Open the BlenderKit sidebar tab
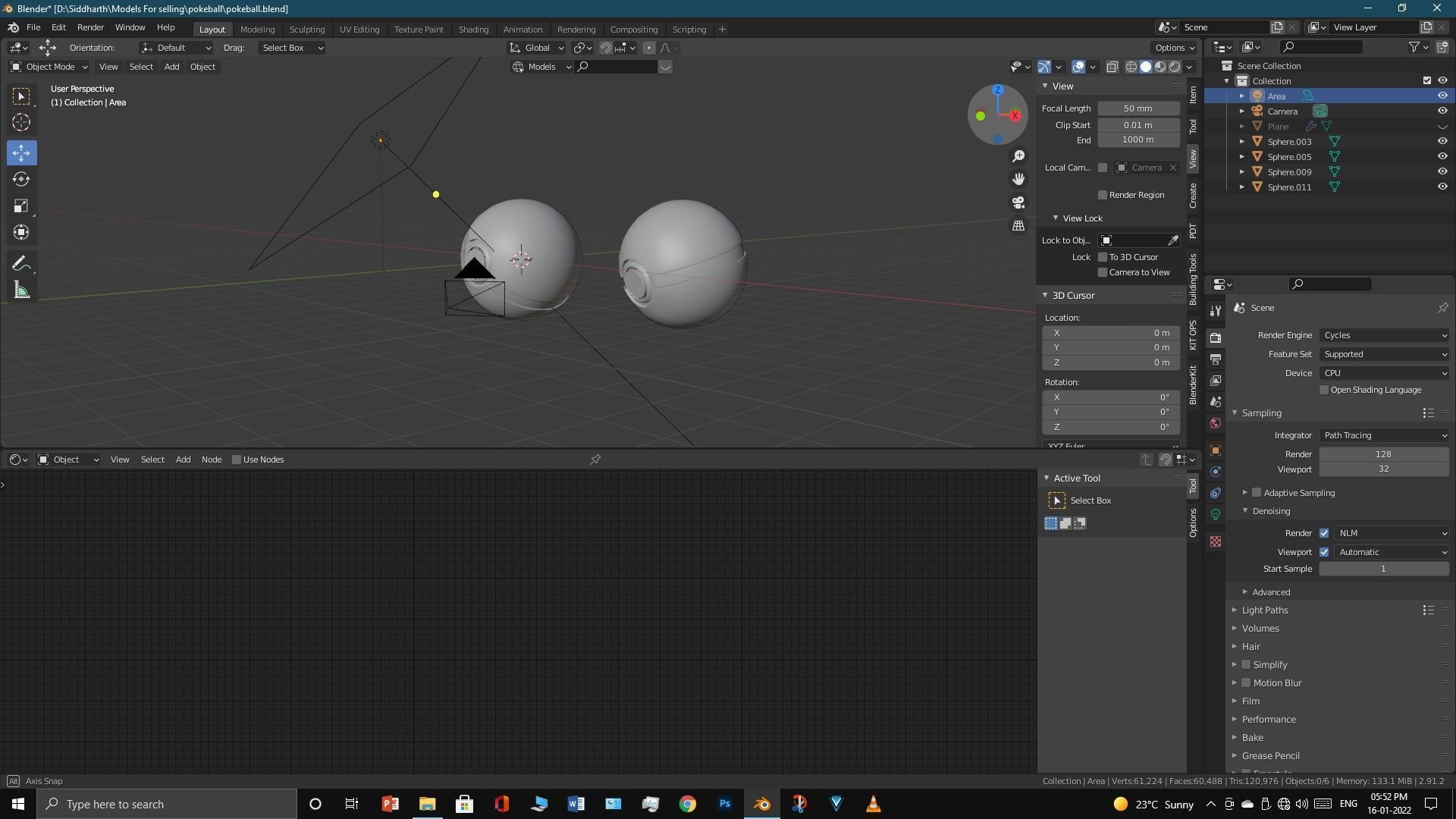The width and height of the screenshot is (1456, 819). pyautogui.click(x=1194, y=384)
